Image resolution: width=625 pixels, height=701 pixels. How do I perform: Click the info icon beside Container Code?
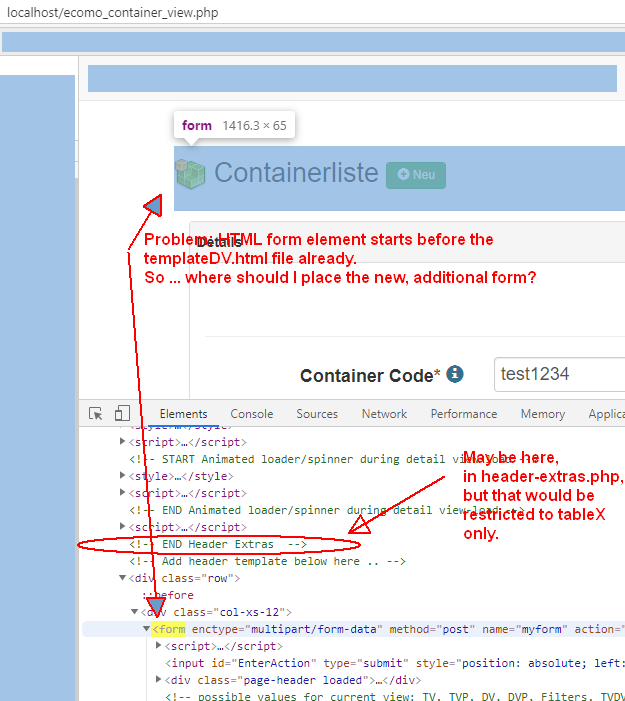[x=455, y=374]
